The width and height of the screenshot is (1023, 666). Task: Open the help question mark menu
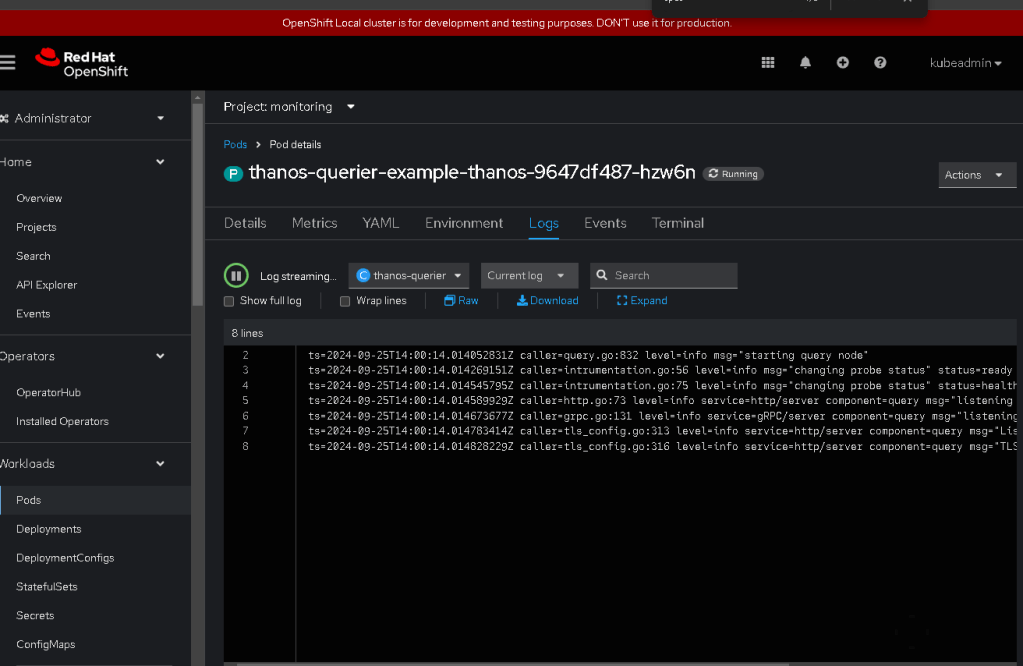click(x=880, y=63)
